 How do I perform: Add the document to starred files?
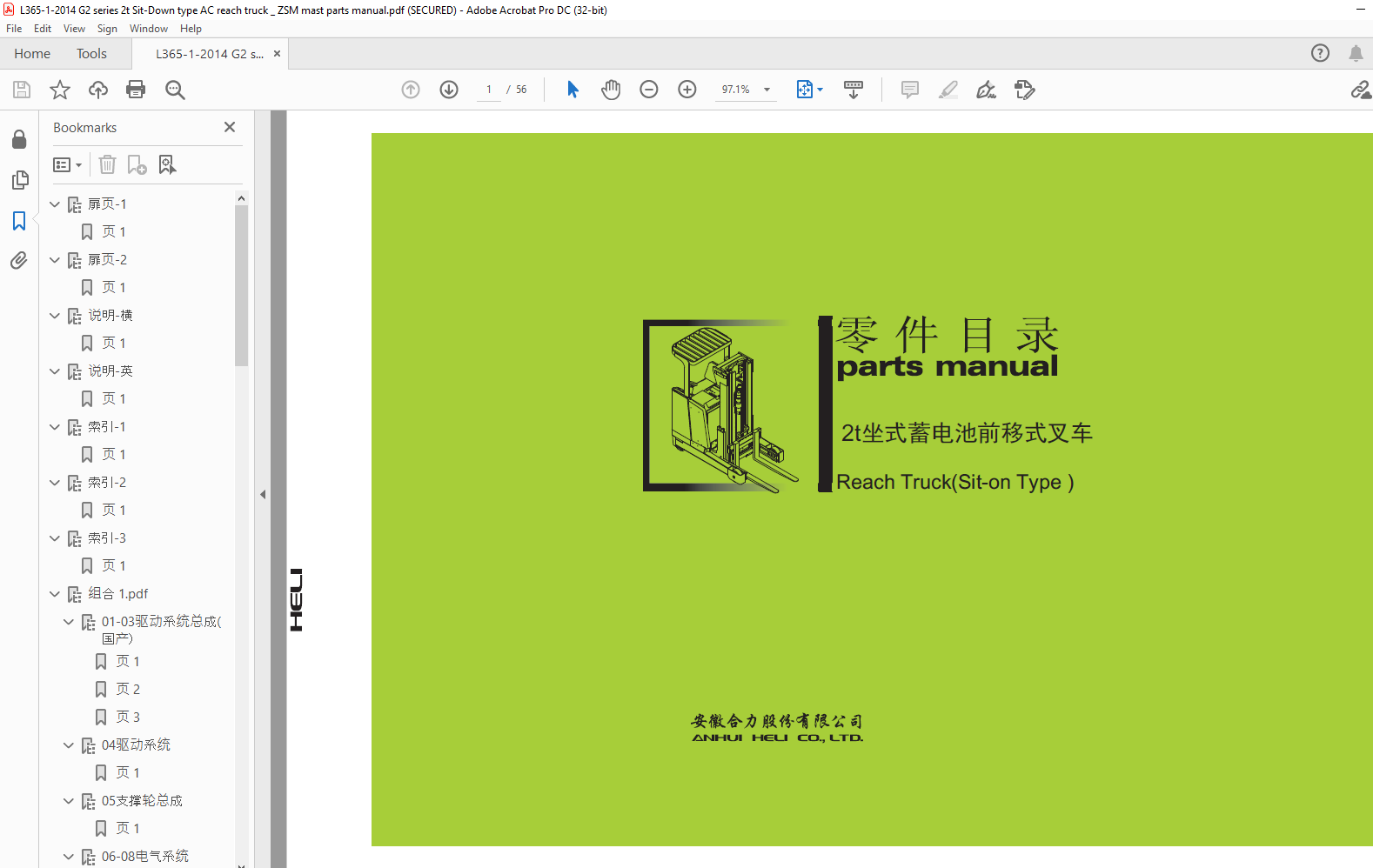pos(60,90)
